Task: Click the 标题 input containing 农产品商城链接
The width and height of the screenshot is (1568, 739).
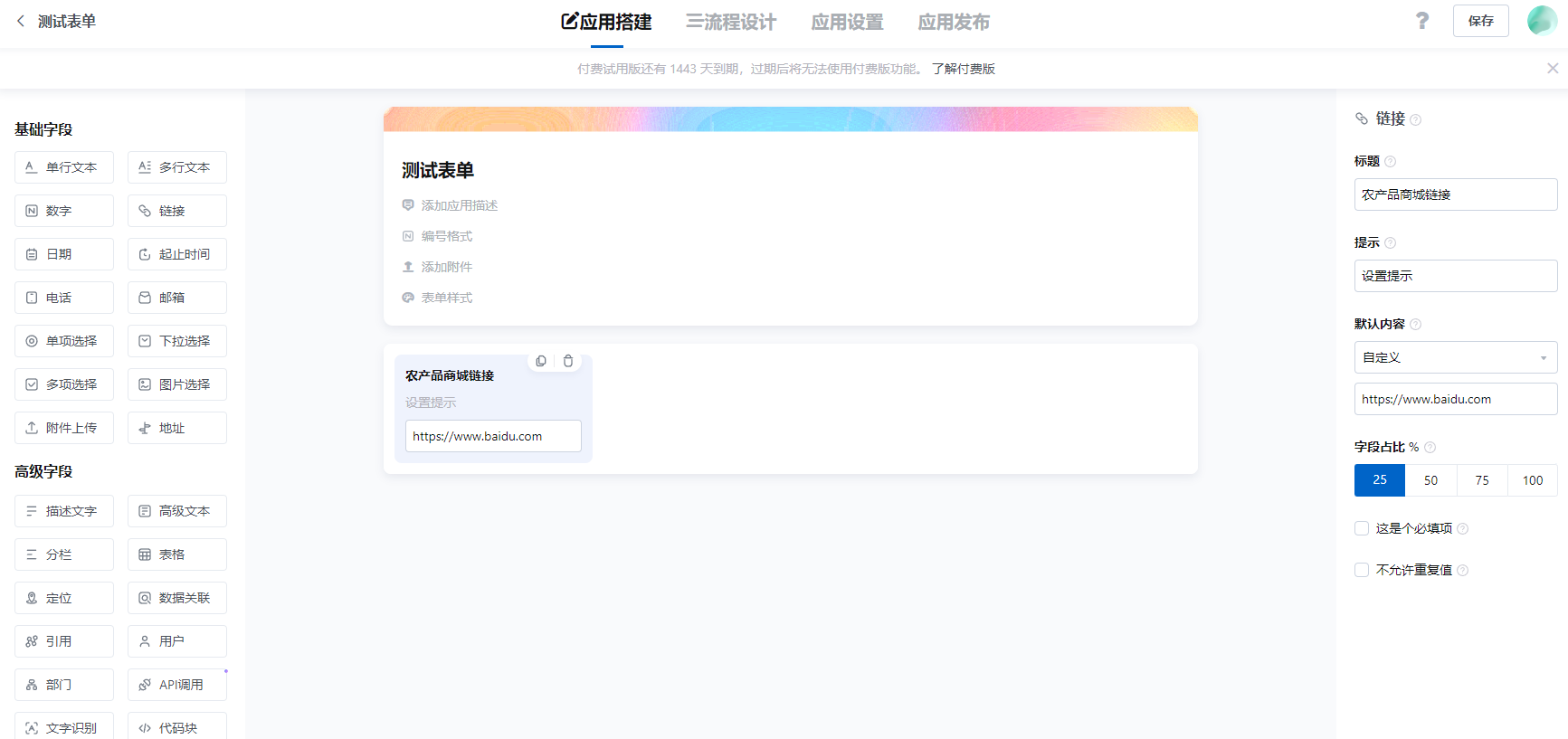Action: pyautogui.click(x=1455, y=194)
